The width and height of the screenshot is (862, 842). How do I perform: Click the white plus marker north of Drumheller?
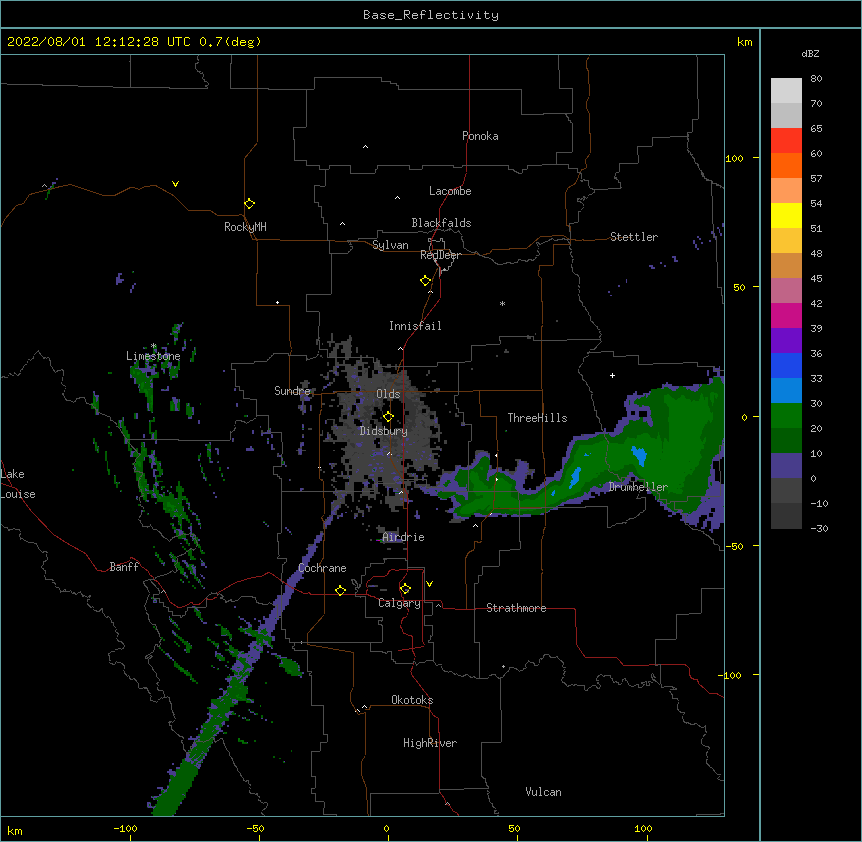[x=612, y=375]
